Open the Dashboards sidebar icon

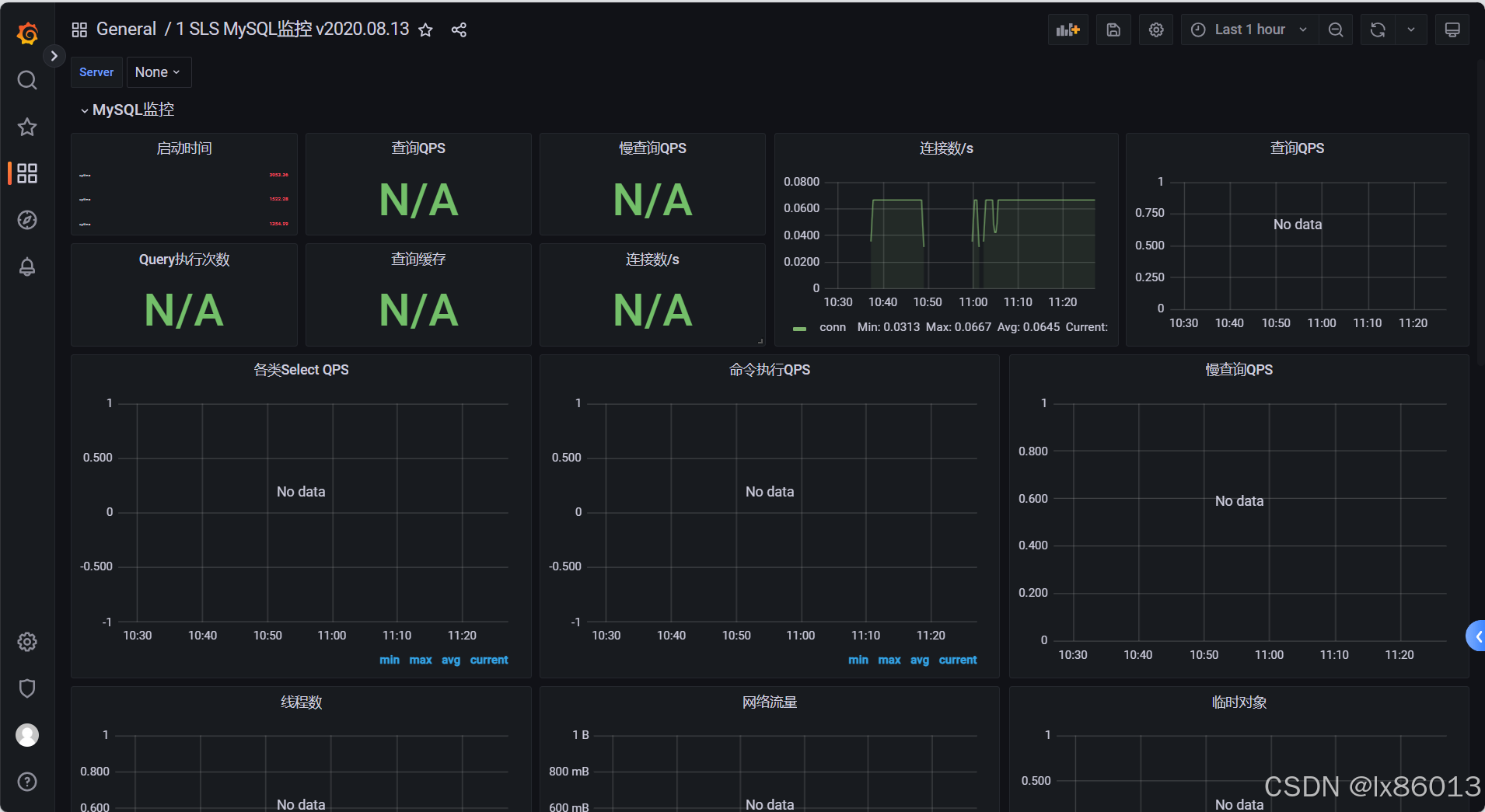(x=27, y=173)
